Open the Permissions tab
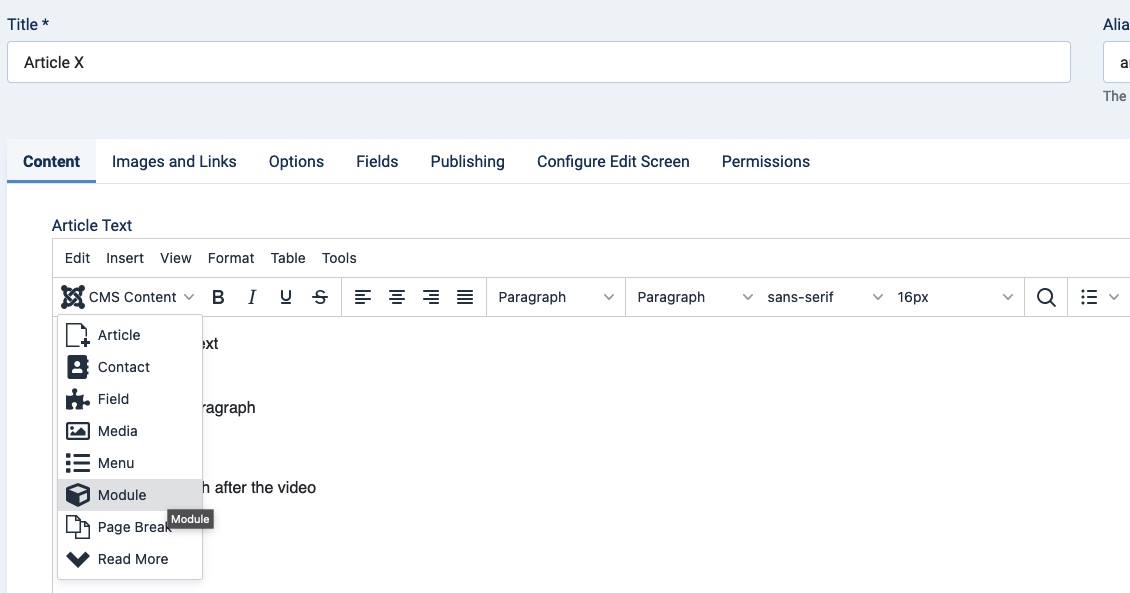The width and height of the screenshot is (1130, 593). [x=766, y=161]
